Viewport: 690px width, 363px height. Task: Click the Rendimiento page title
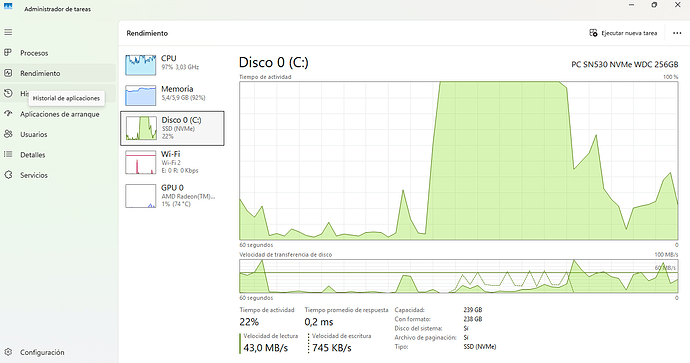tap(147, 33)
